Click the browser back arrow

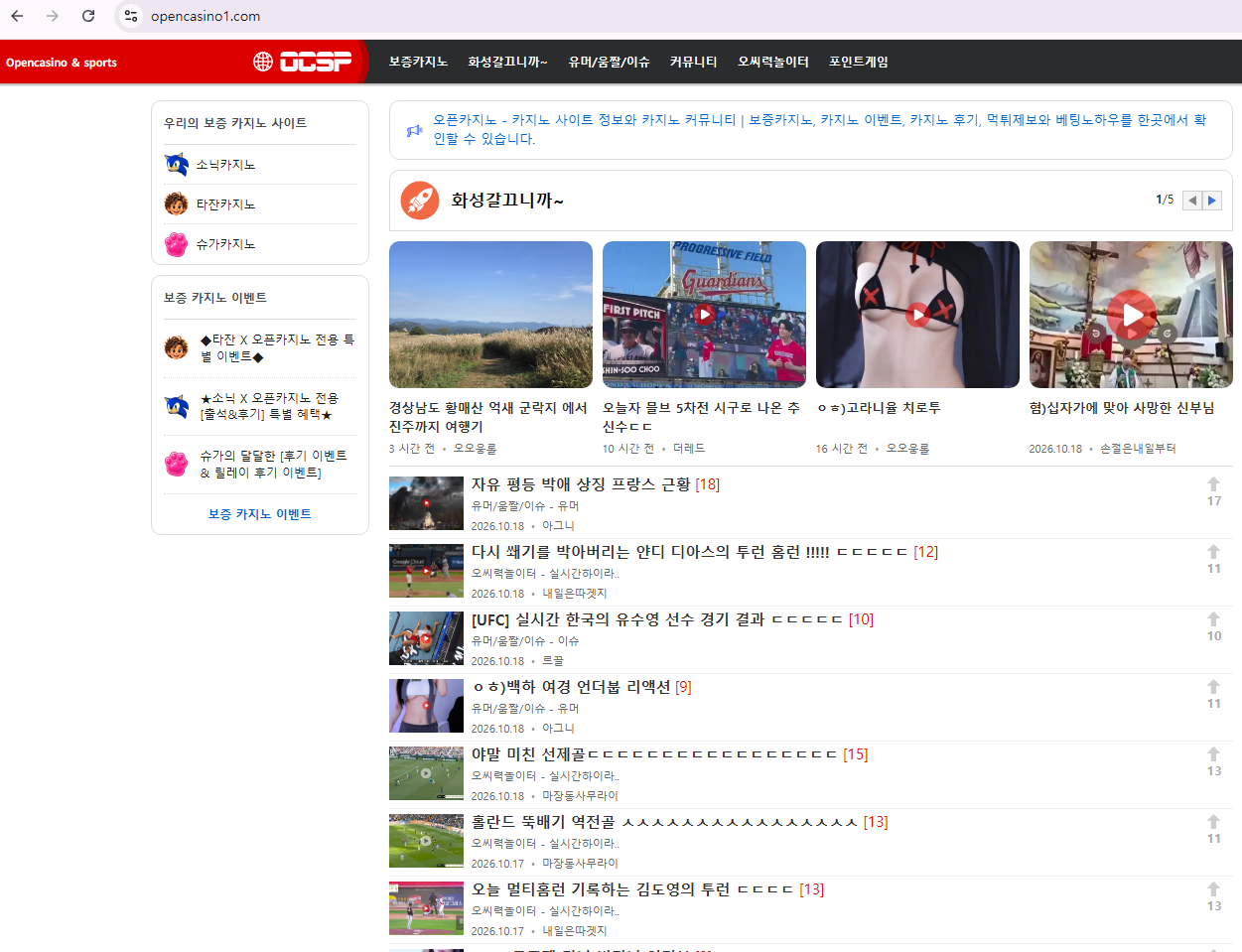[17, 16]
